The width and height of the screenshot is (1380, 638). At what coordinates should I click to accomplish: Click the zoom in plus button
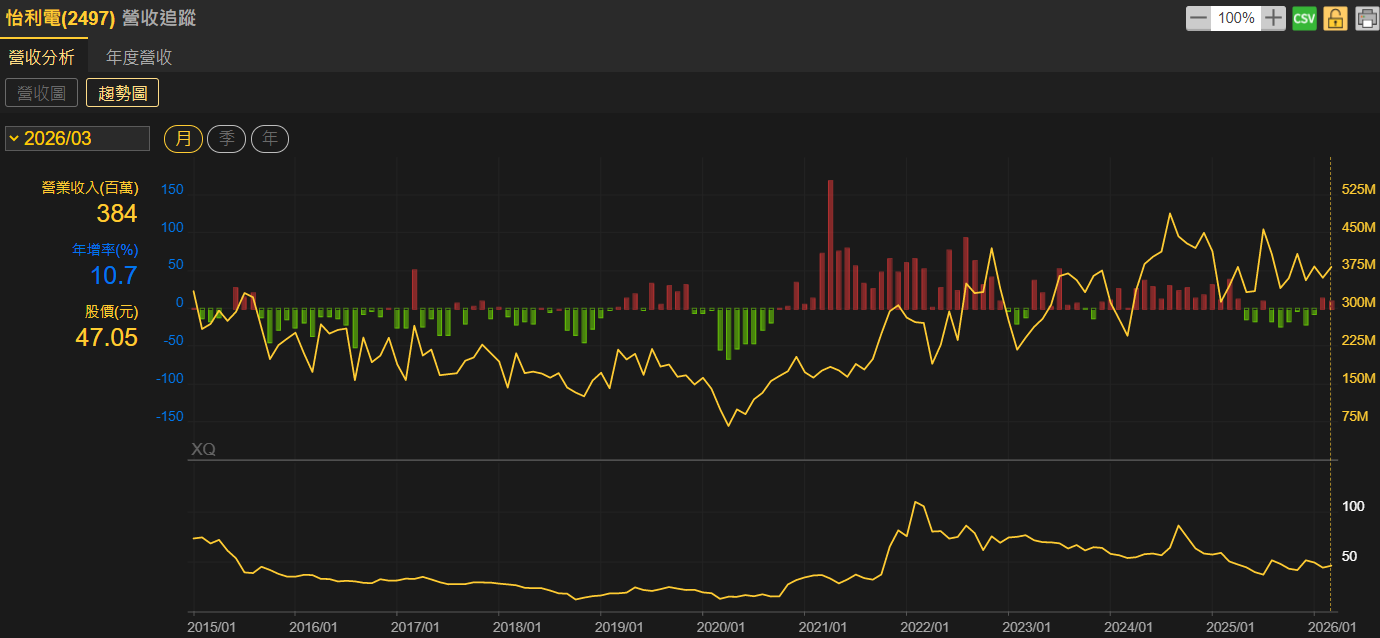point(1273,18)
